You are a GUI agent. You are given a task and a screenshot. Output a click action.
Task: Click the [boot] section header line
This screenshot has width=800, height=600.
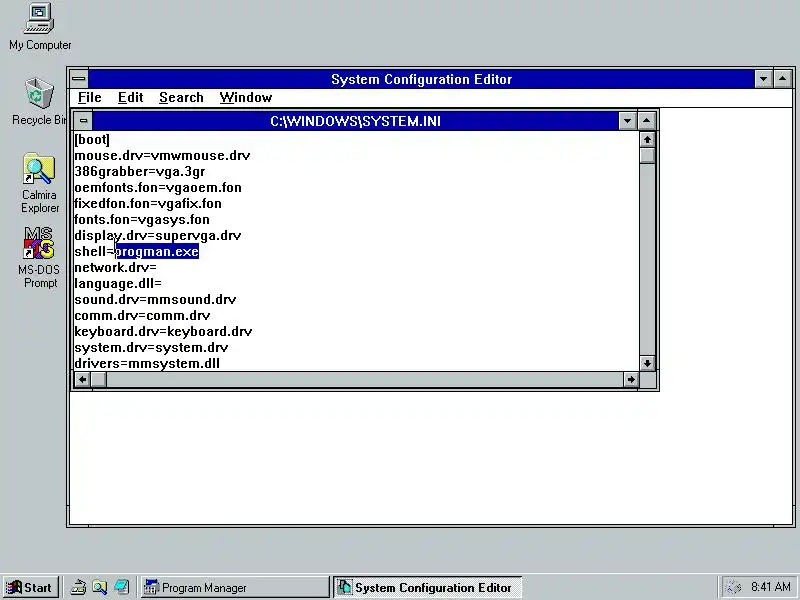point(92,139)
